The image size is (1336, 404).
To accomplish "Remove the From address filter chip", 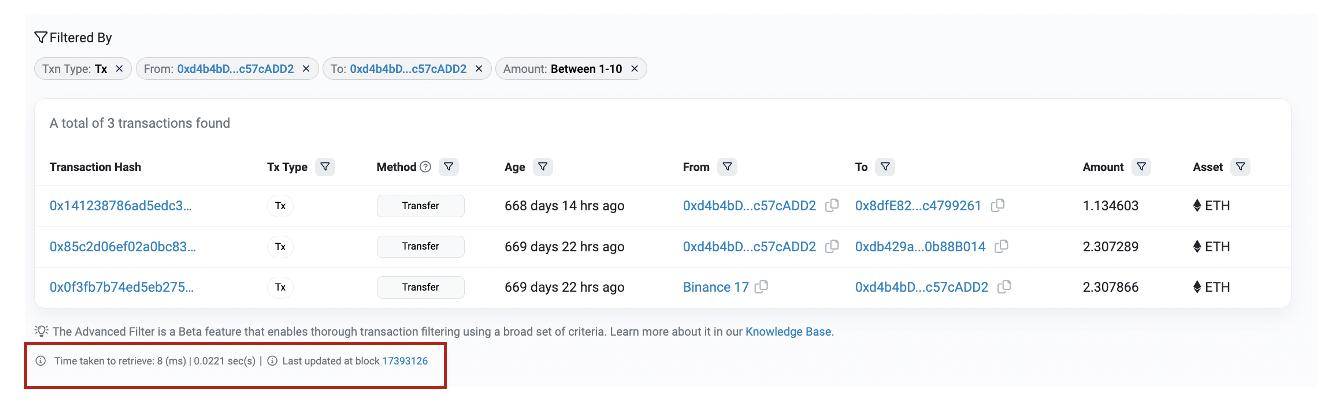I will (306, 69).
